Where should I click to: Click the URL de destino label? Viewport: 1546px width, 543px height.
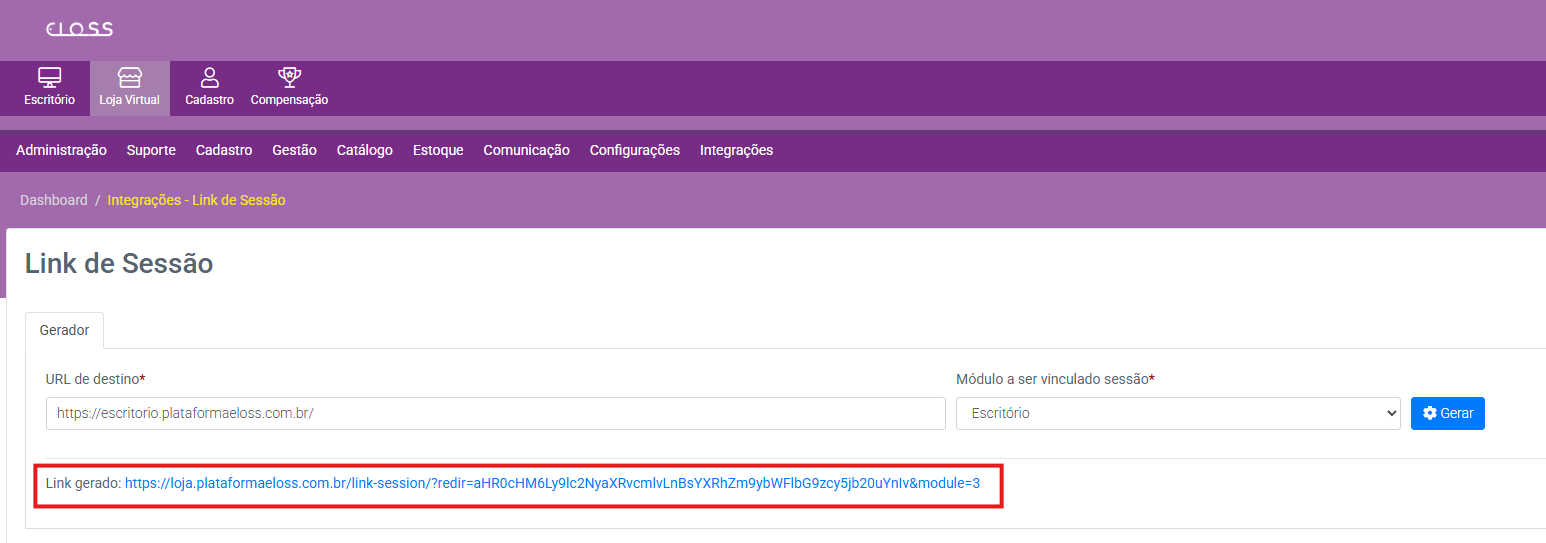95,379
